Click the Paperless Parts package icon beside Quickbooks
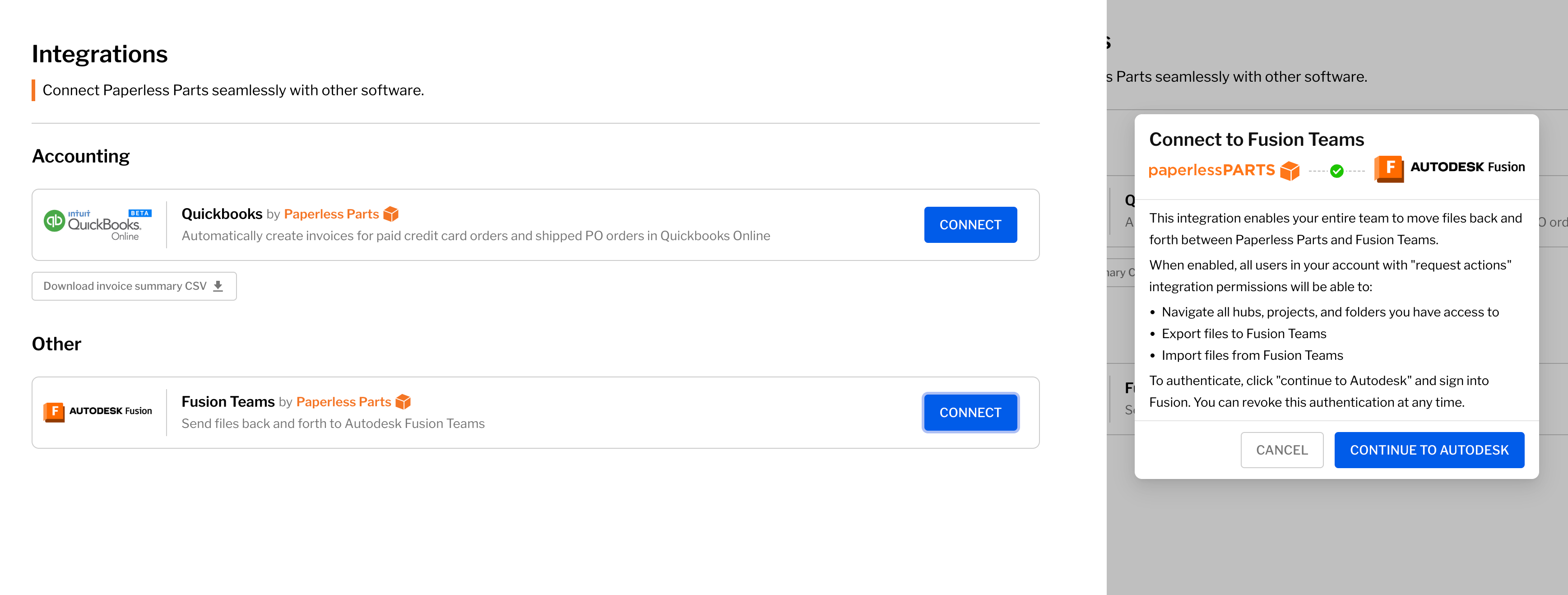This screenshot has height=595, width=1568. coord(391,214)
